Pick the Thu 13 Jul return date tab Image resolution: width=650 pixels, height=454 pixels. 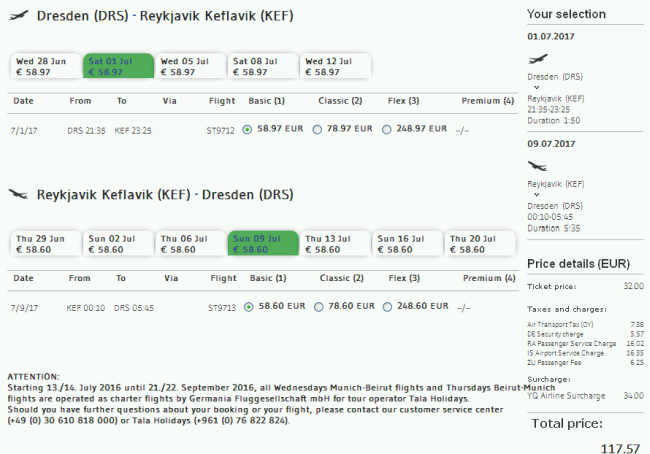335,243
